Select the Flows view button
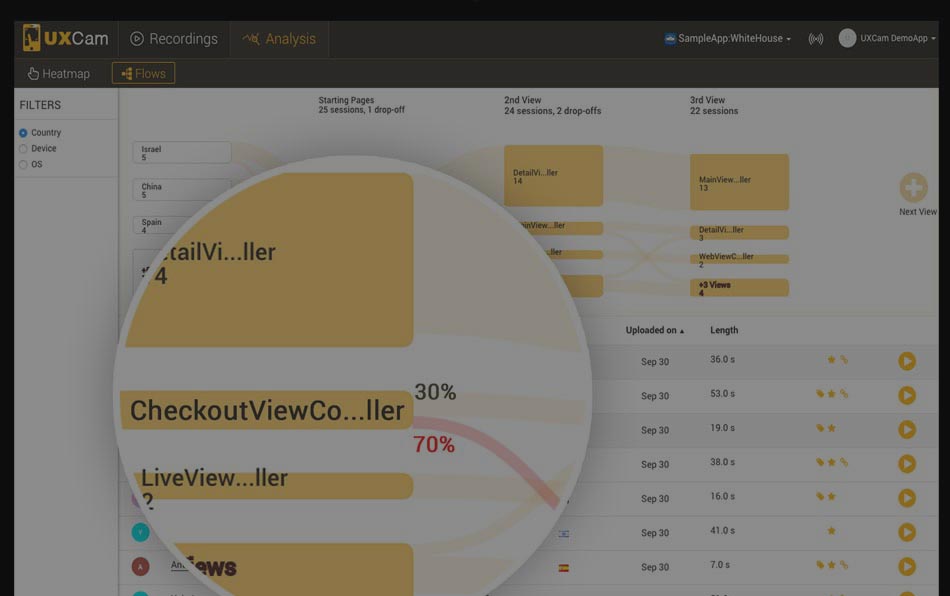This screenshot has width=950, height=596. pos(143,73)
